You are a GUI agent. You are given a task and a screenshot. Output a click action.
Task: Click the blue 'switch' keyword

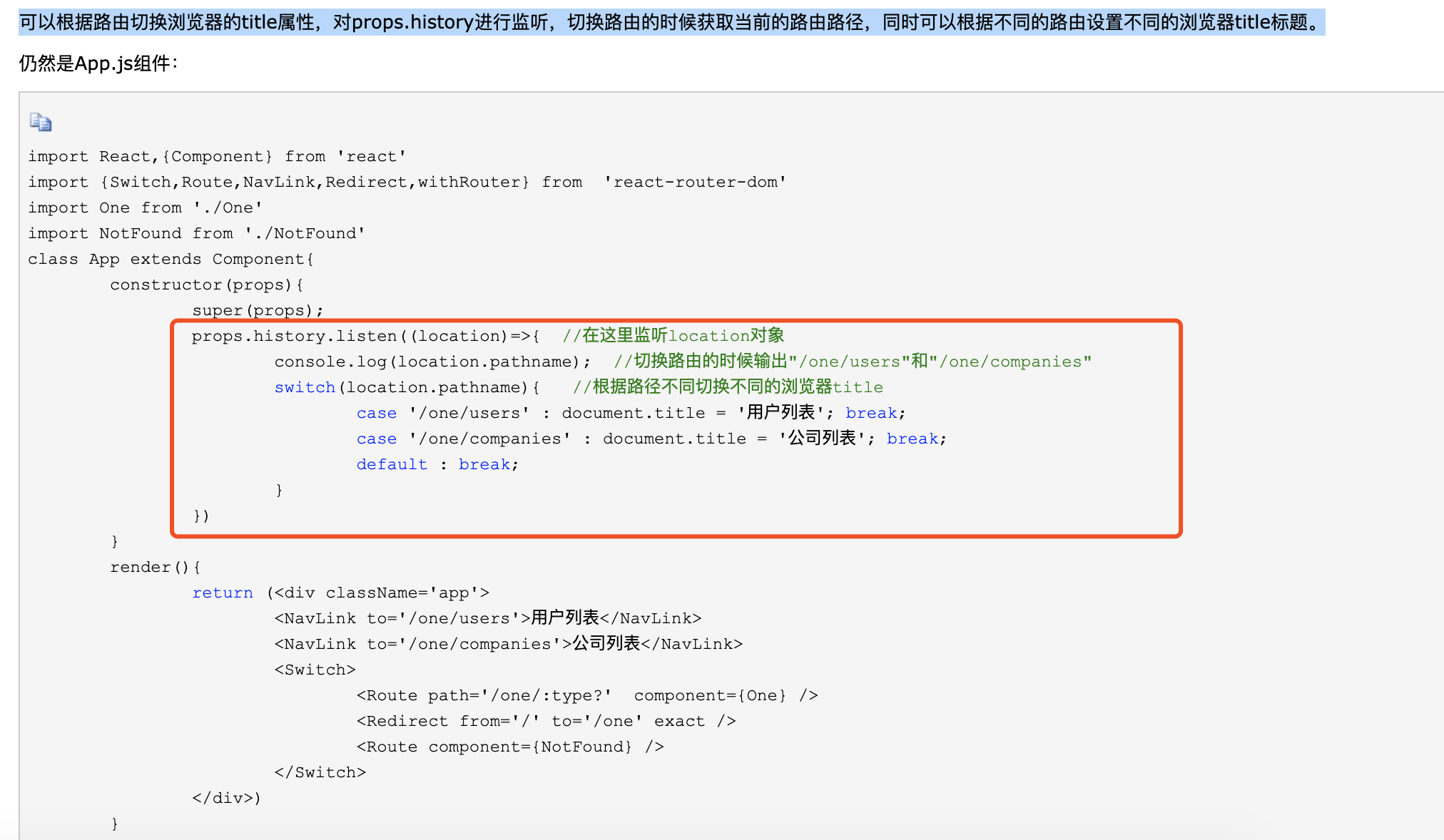[x=305, y=387]
